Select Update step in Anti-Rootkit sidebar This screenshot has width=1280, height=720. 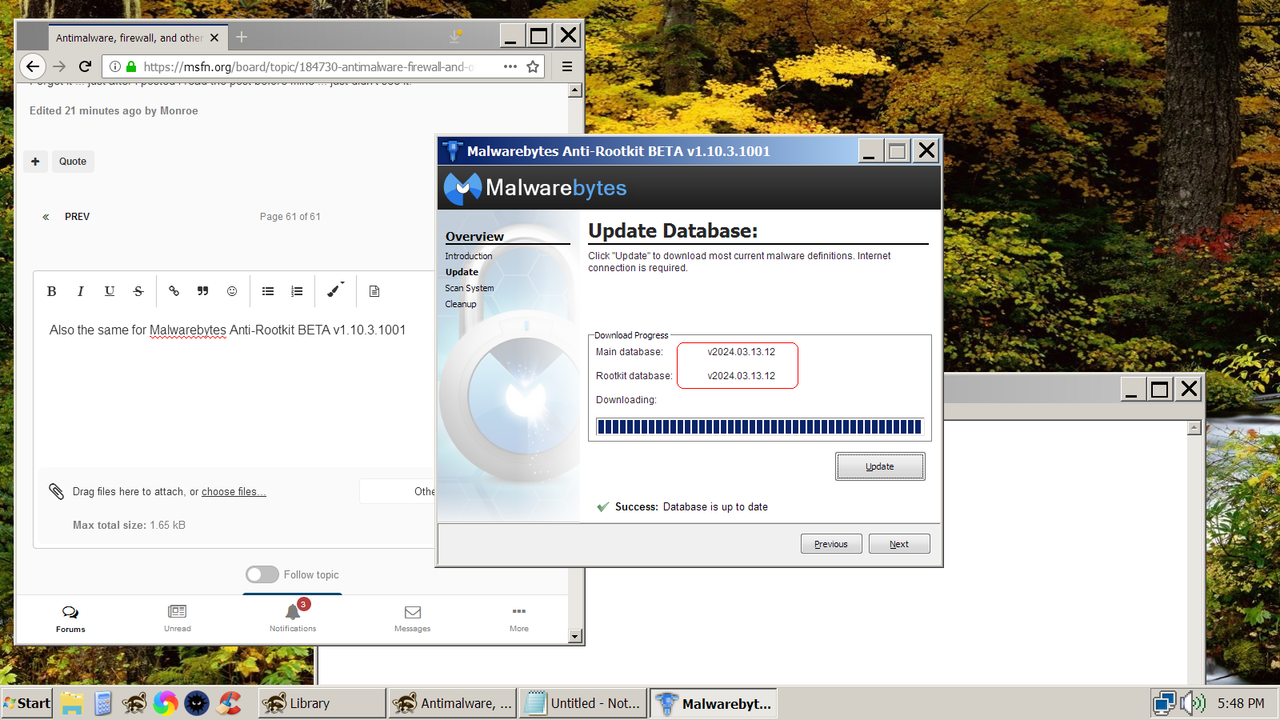[x=462, y=272]
